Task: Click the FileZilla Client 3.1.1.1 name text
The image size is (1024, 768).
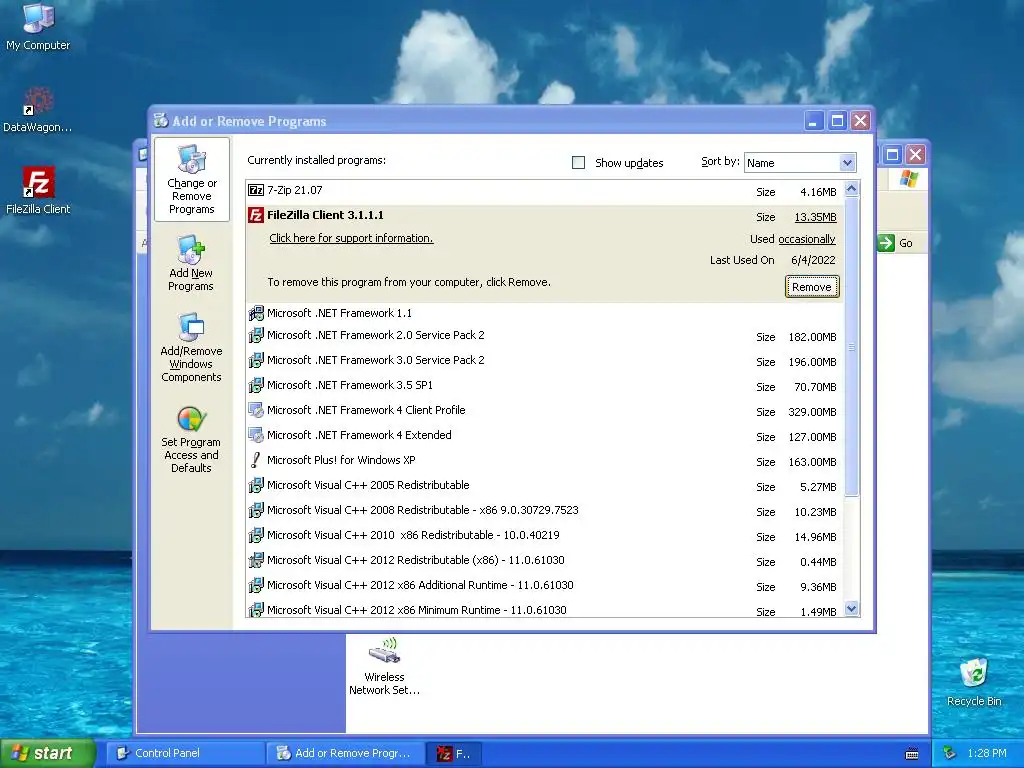Action: point(325,215)
